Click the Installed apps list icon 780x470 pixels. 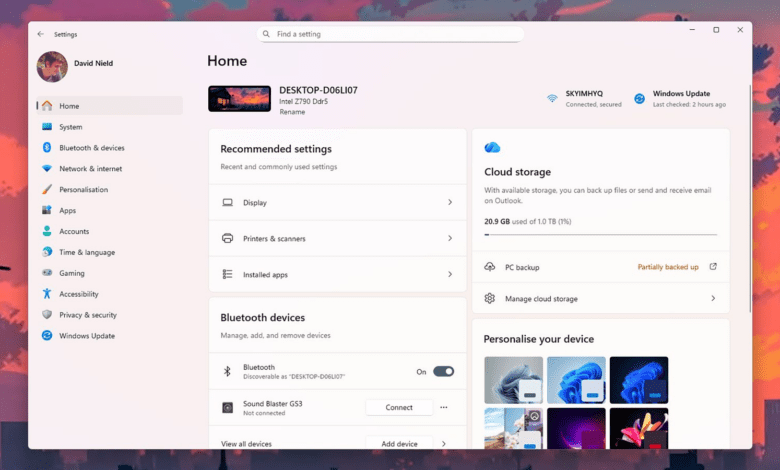(227, 274)
